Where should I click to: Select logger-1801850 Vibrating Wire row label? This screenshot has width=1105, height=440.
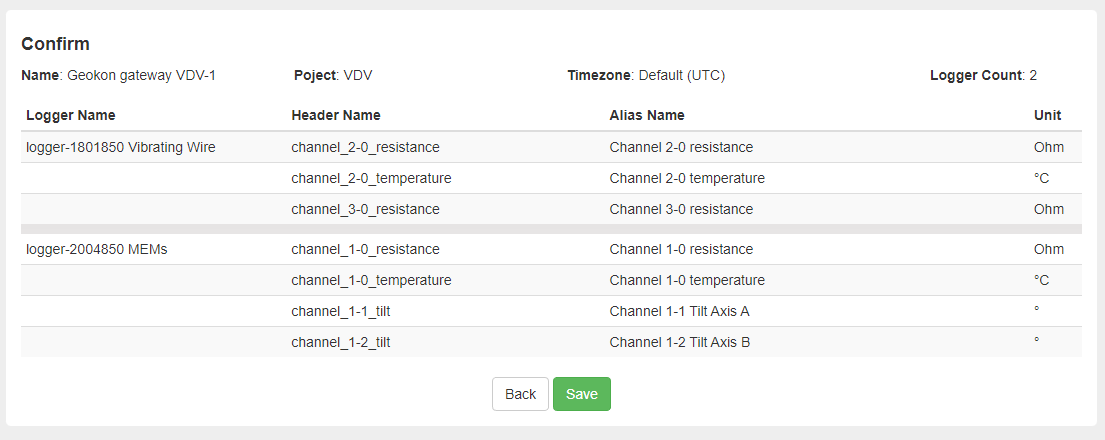[x=121, y=147]
